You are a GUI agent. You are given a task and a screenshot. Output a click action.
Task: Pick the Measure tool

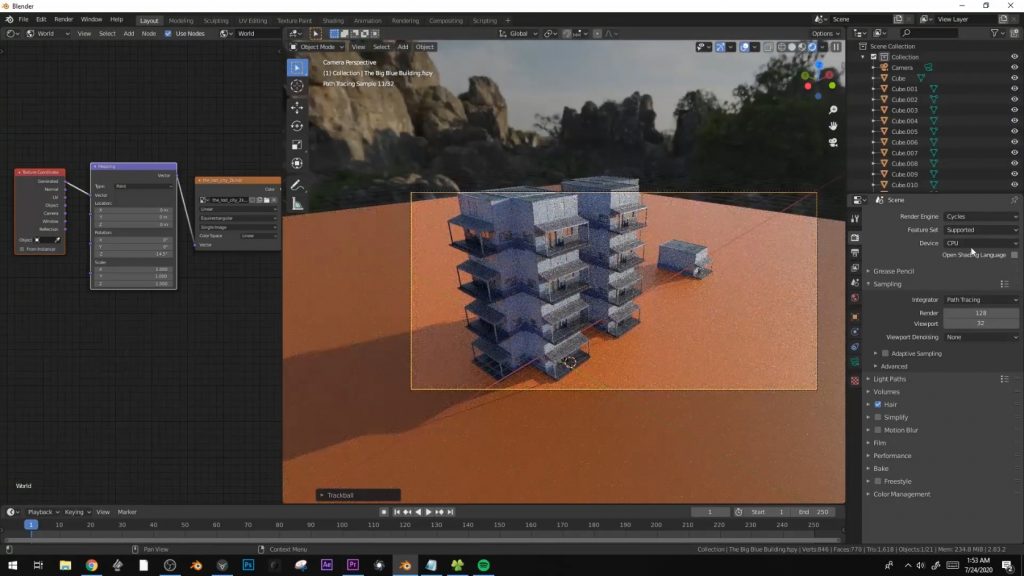coord(297,204)
